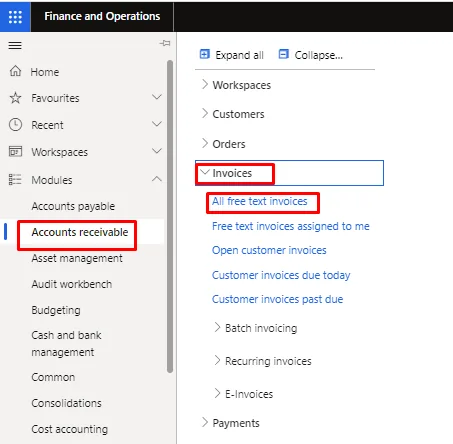Screen dimensions: 453x444
Task: Click the Modules list icon
Action: [x=15, y=179]
